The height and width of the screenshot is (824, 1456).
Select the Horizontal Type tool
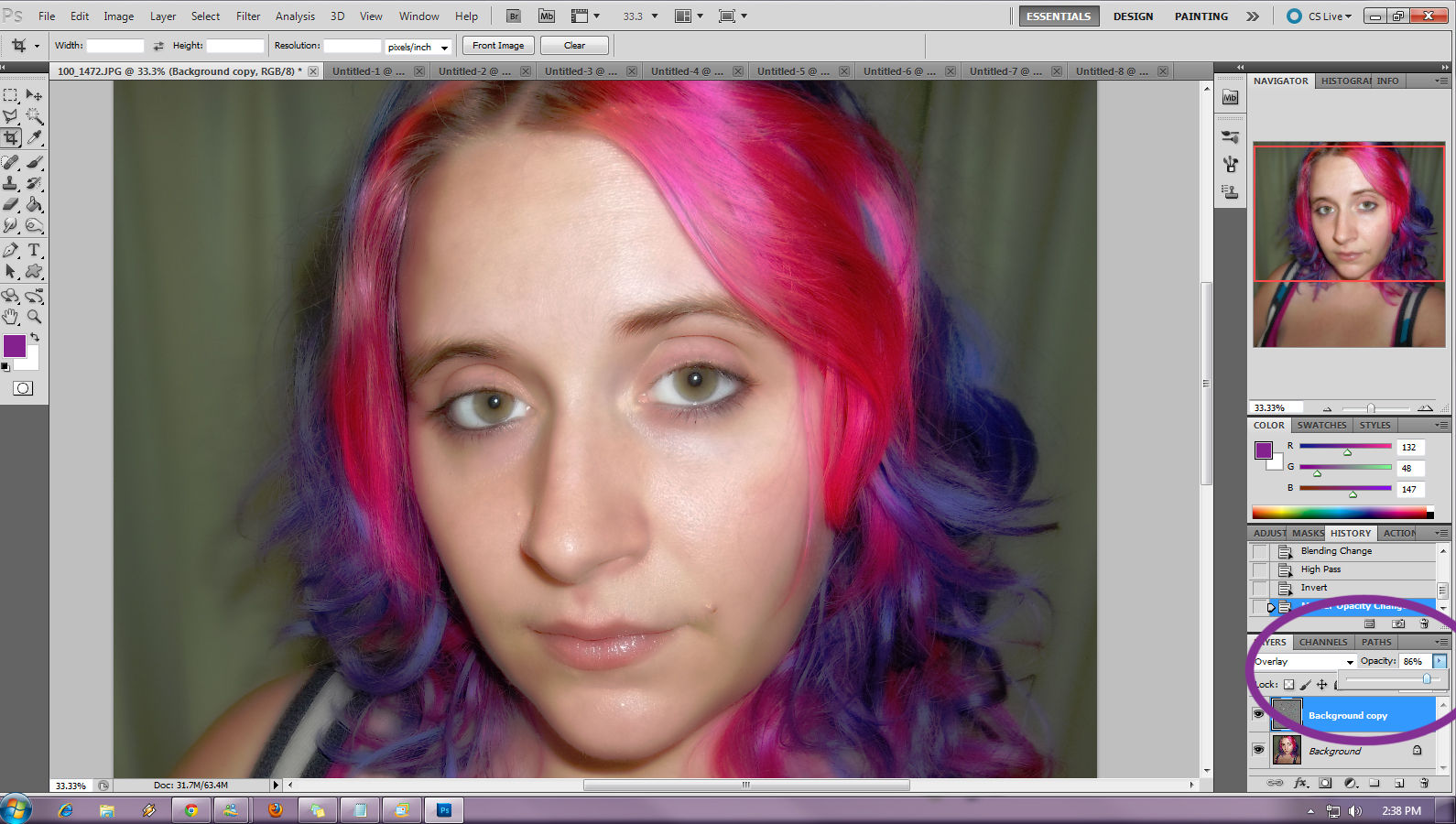pos(34,250)
